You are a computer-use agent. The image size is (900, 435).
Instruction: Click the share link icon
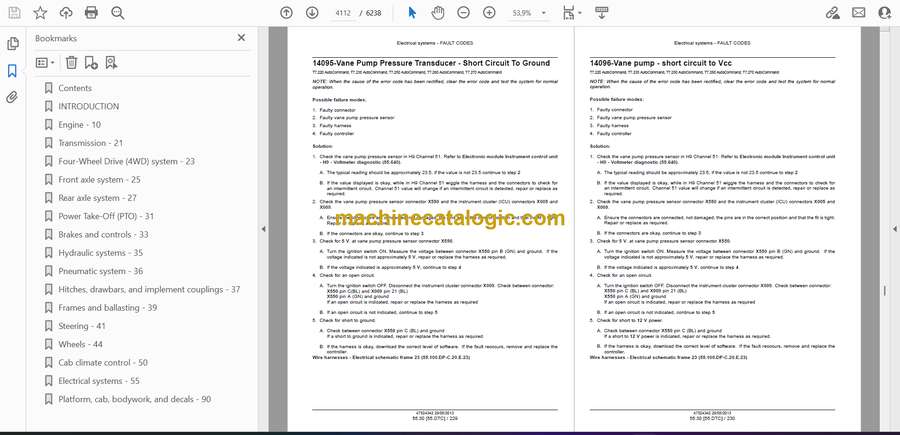tap(832, 13)
